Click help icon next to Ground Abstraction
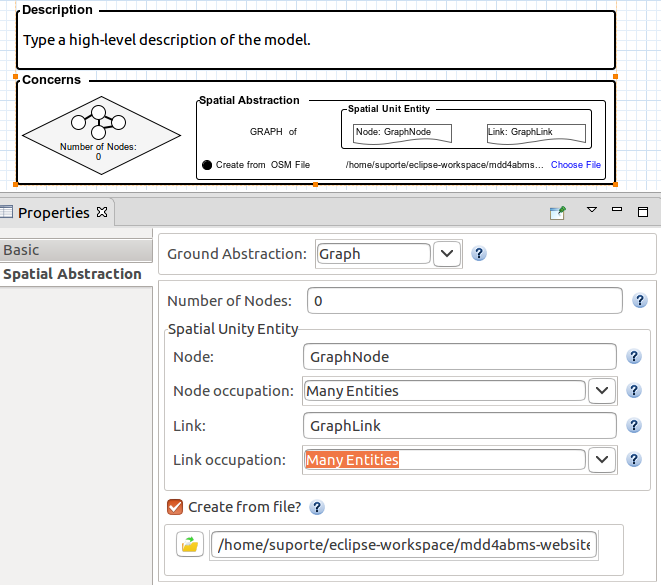This screenshot has width=661, height=585. click(479, 254)
